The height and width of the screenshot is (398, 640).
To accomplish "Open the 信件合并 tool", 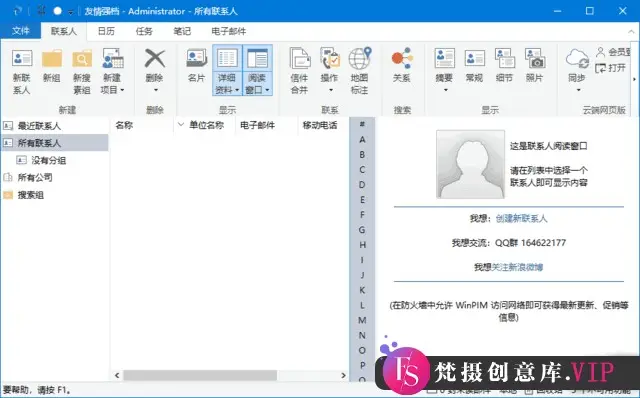I will [x=300, y=71].
